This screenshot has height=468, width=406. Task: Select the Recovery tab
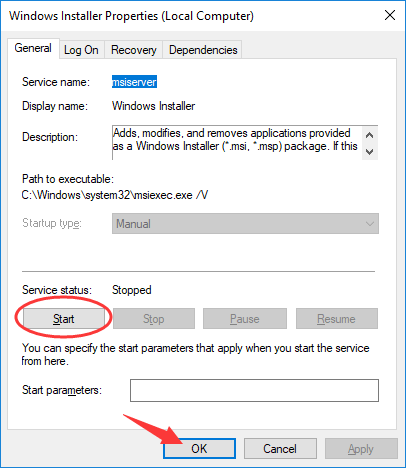[x=134, y=50]
